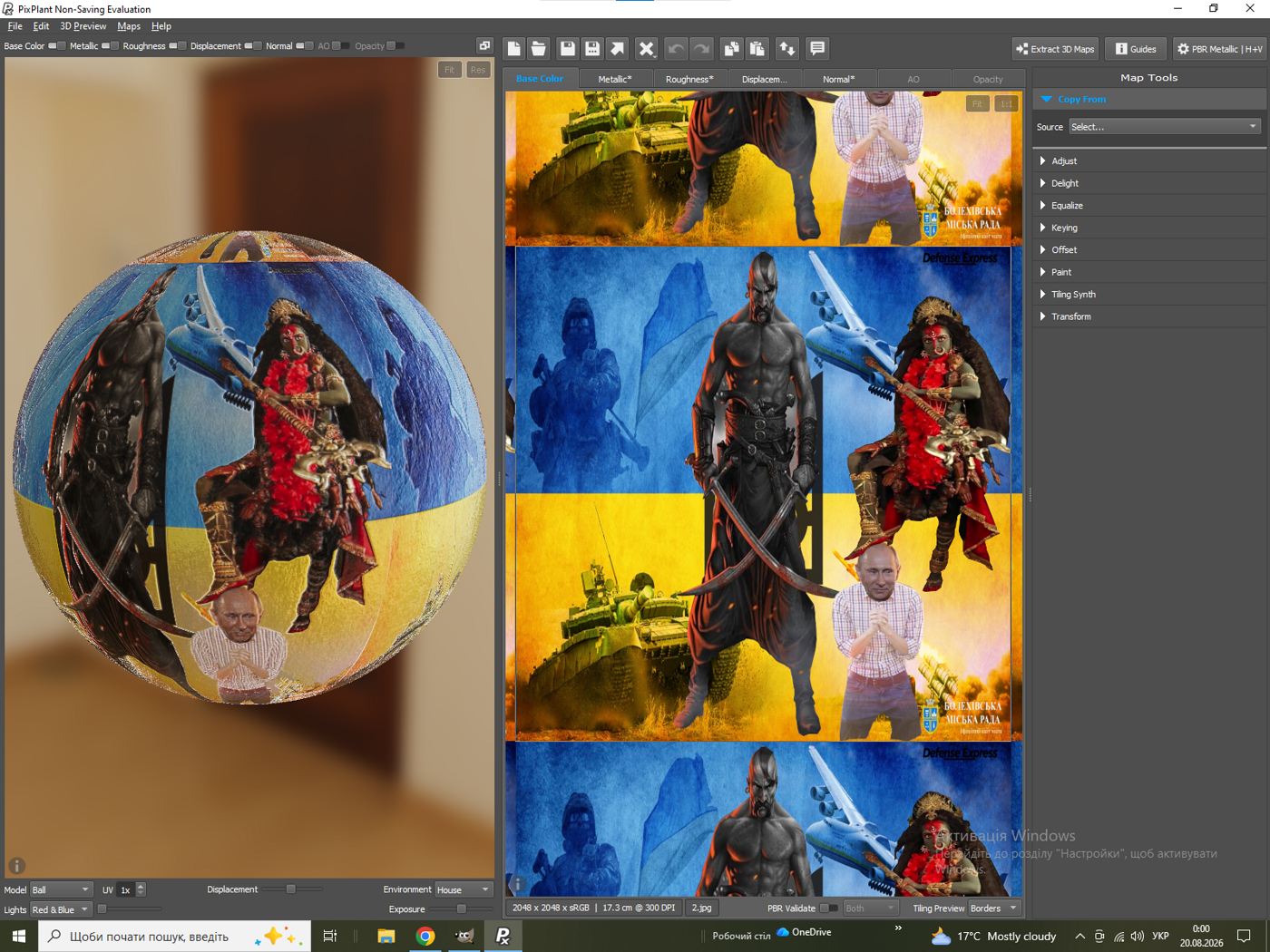Toggle Displacement map in the 3D preview
This screenshot has height=952, width=1270.
[x=252, y=46]
